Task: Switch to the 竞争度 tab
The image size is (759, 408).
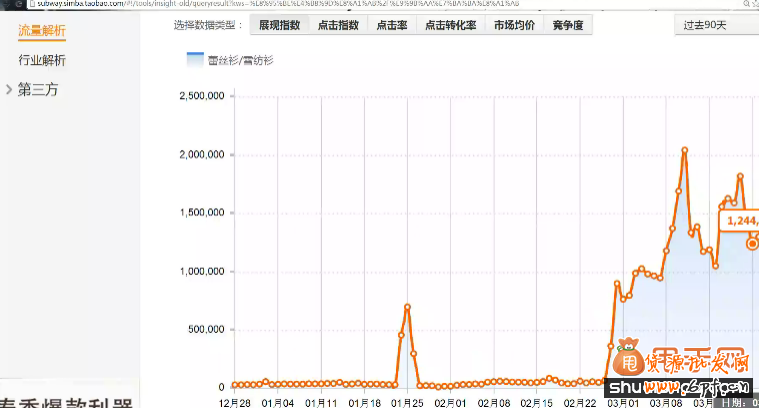Action: click(567, 26)
